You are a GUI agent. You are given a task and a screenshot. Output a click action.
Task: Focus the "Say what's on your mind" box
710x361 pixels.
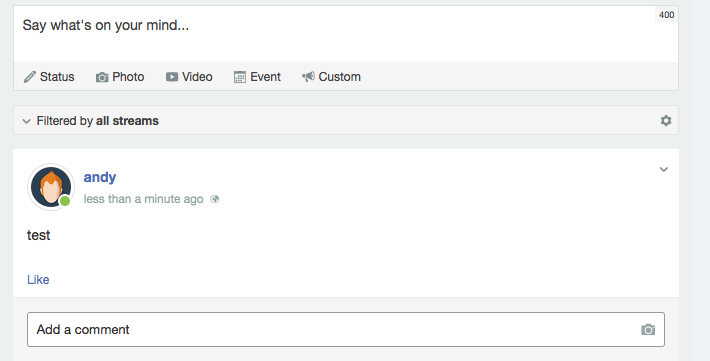346,34
